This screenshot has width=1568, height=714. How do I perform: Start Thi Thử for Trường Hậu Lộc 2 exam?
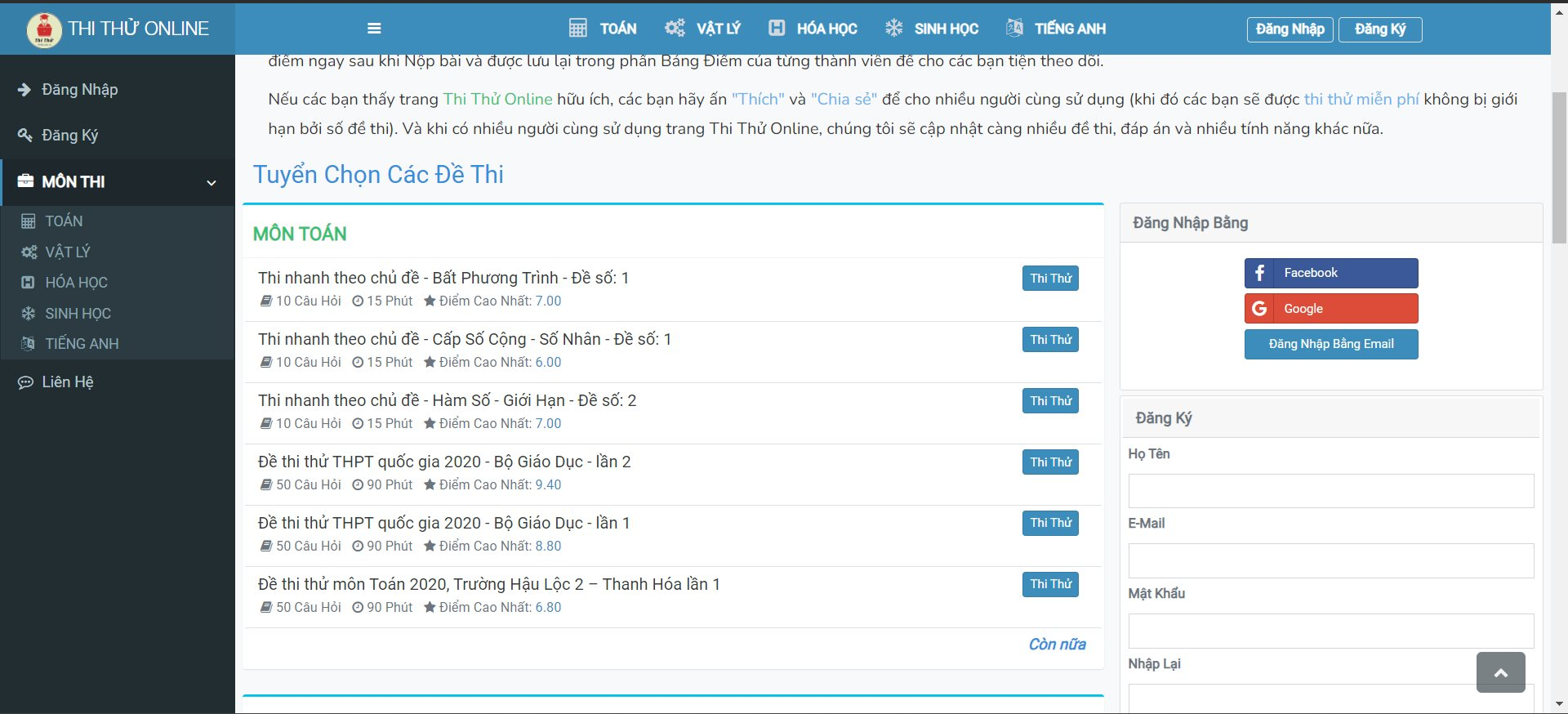pos(1050,584)
